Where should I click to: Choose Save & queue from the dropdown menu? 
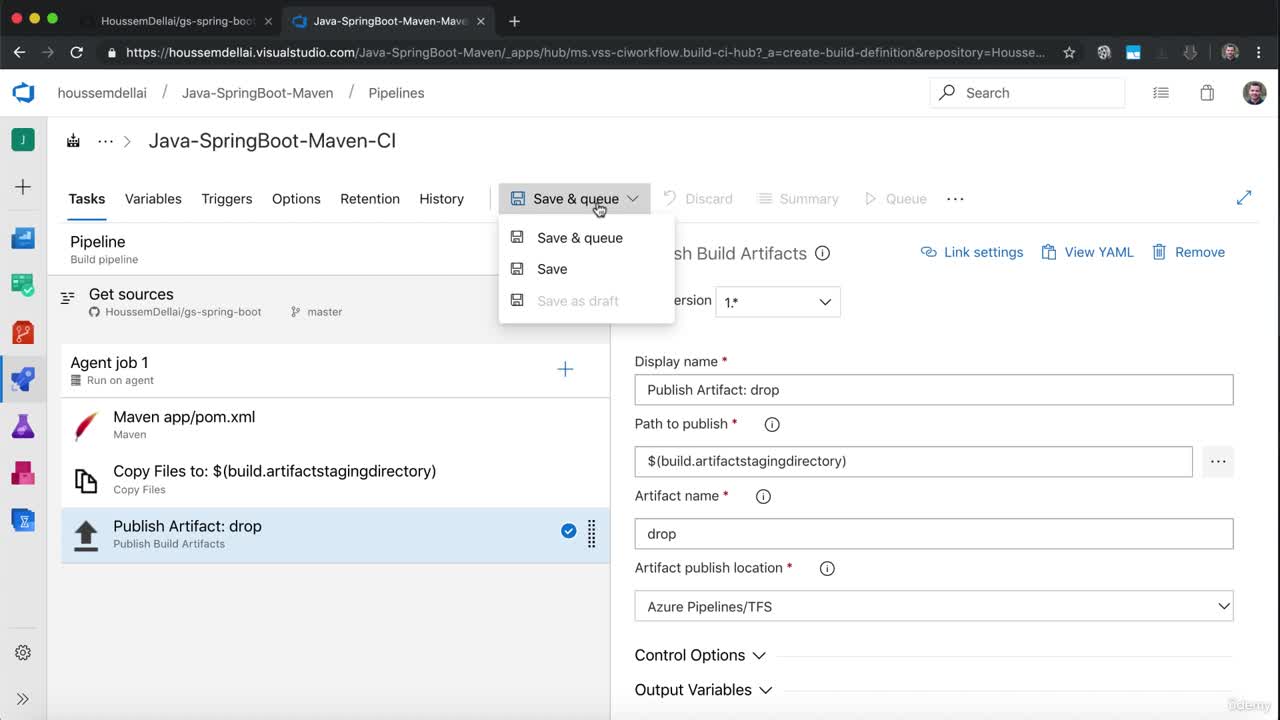click(x=586, y=238)
